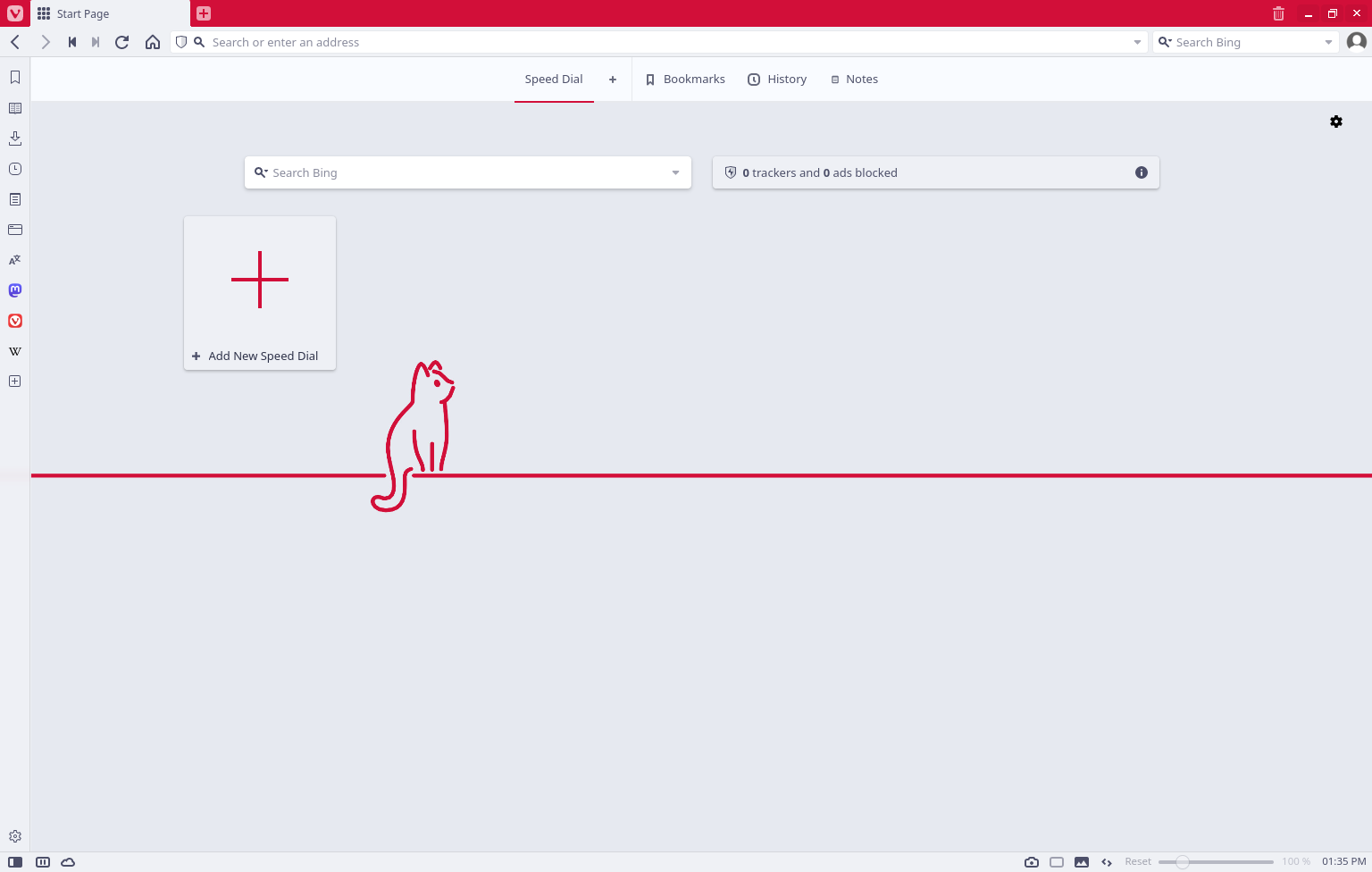Screen dimensions: 1372x872
Task: Toggle the side panel visibility
Action: point(15,862)
